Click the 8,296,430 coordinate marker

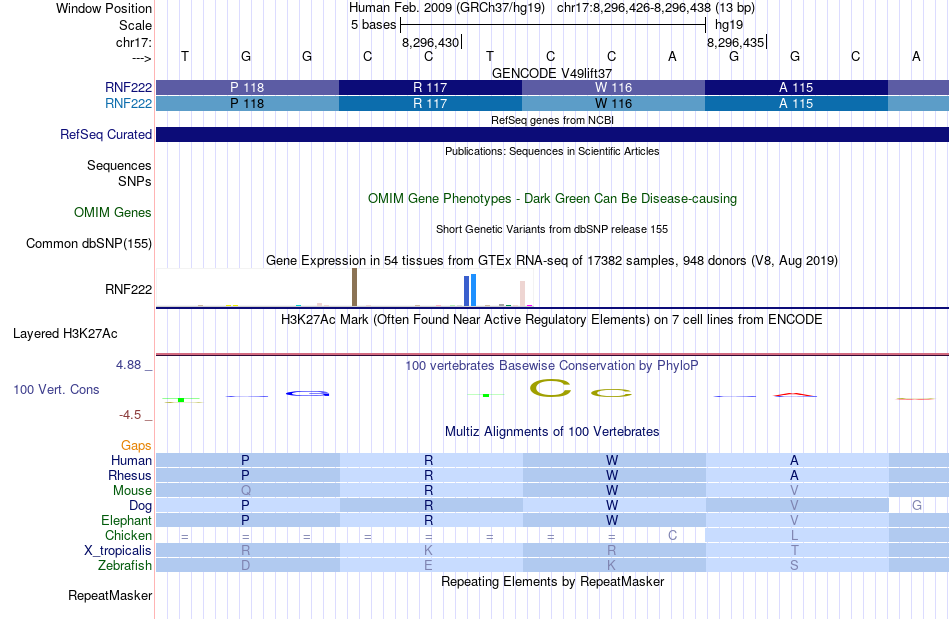coord(430,42)
